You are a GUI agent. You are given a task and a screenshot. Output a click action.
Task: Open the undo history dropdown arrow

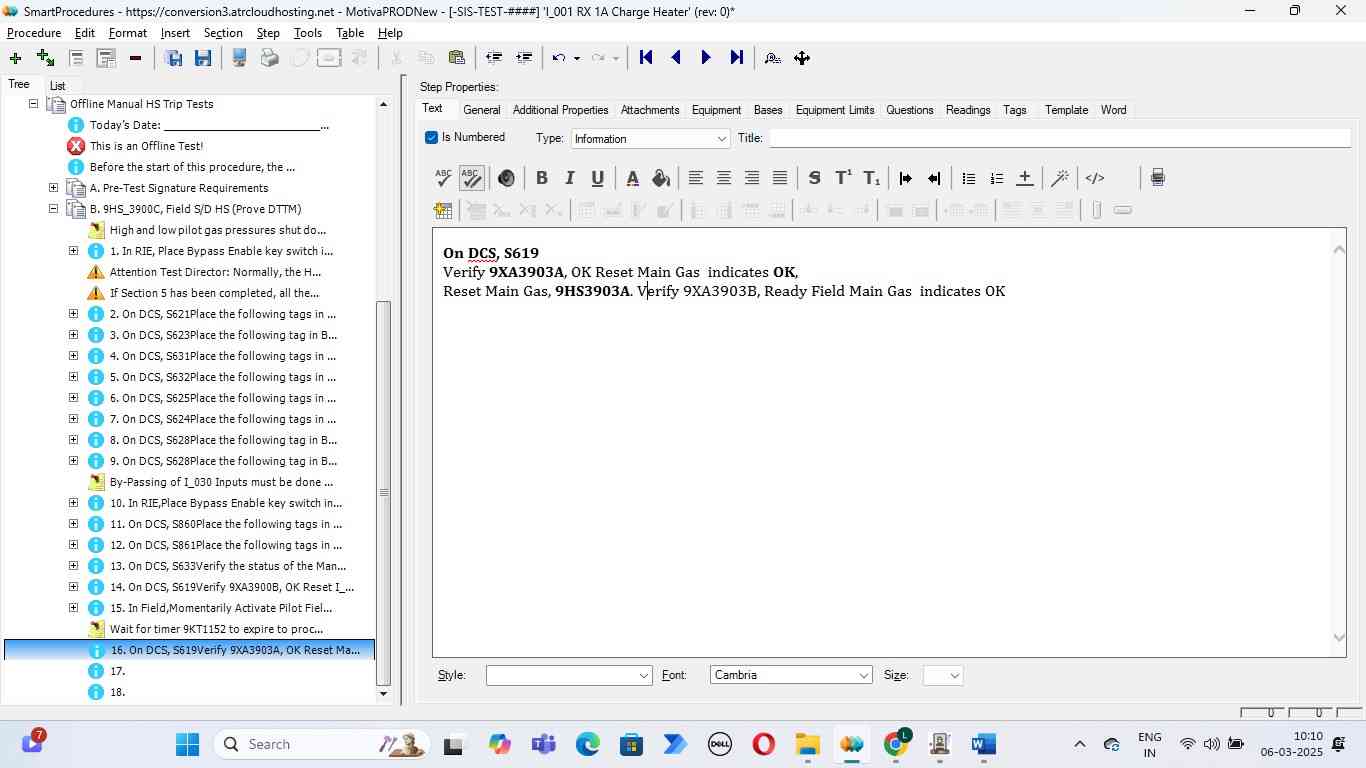point(577,58)
